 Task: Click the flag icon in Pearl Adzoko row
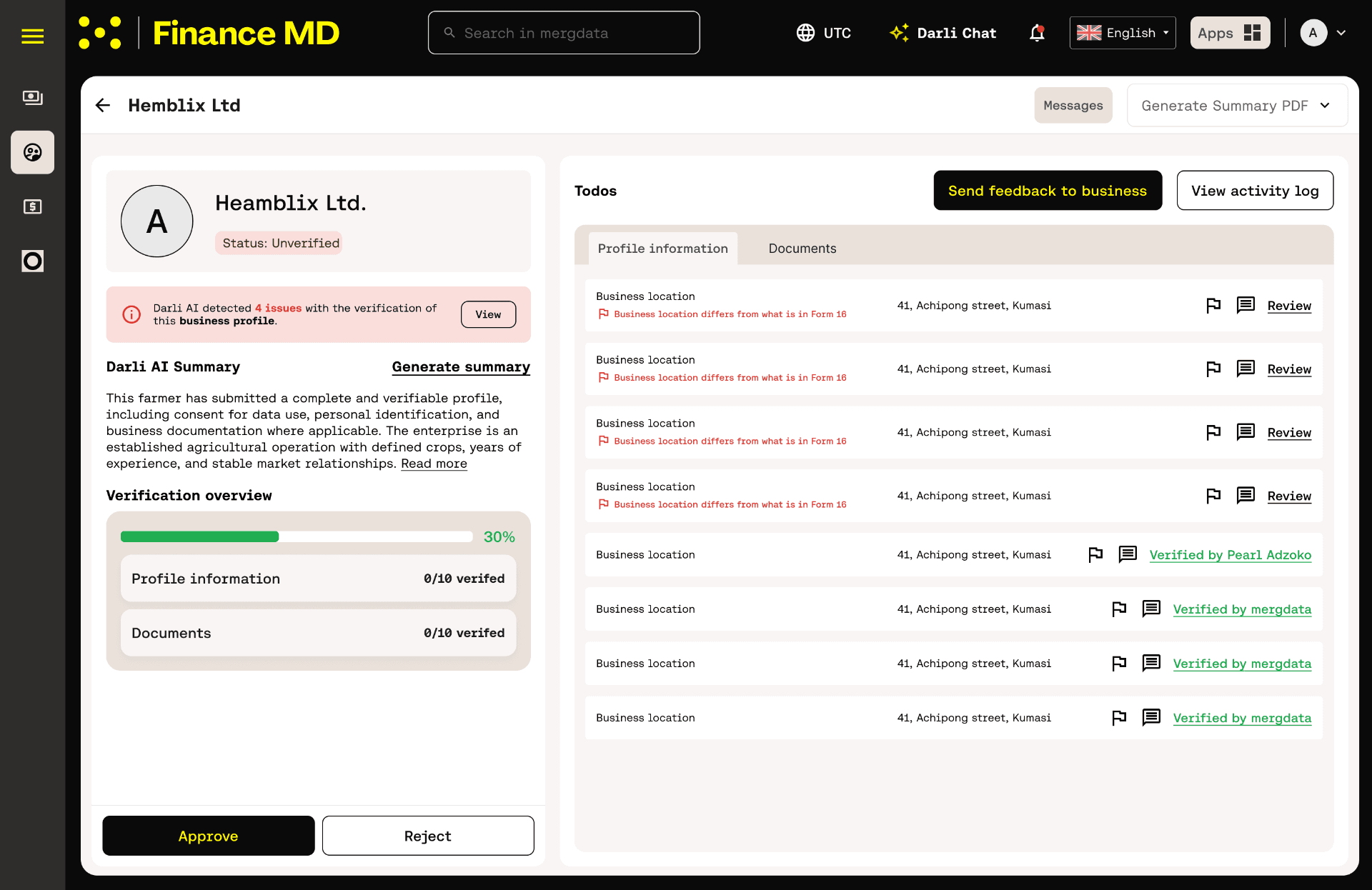click(x=1095, y=555)
